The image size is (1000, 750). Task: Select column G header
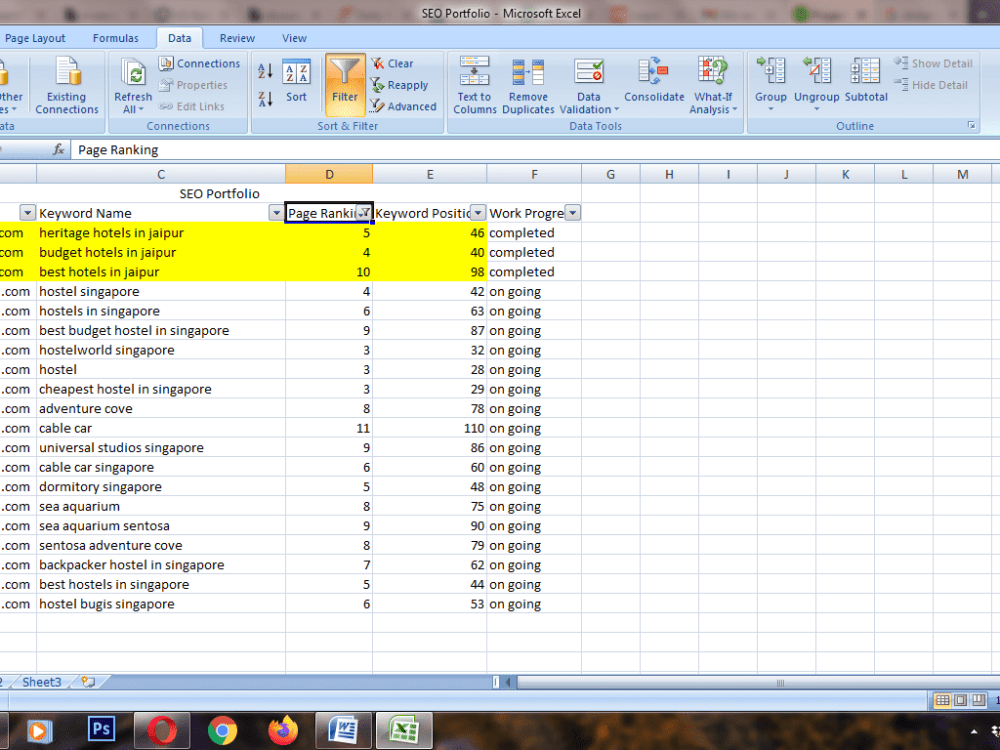click(610, 174)
